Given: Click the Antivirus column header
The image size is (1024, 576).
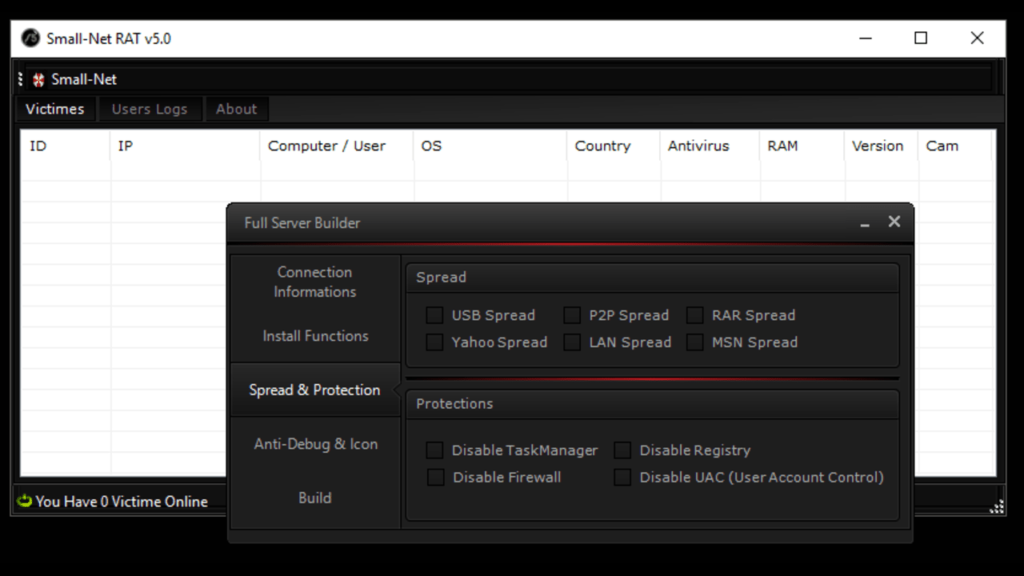Looking at the screenshot, I should tap(710, 146).
